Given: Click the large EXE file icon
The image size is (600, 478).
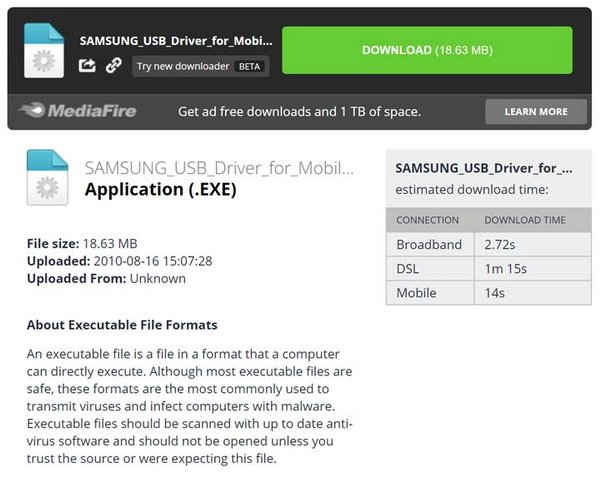Looking at the screenshot, I should [x=47, y=178].
